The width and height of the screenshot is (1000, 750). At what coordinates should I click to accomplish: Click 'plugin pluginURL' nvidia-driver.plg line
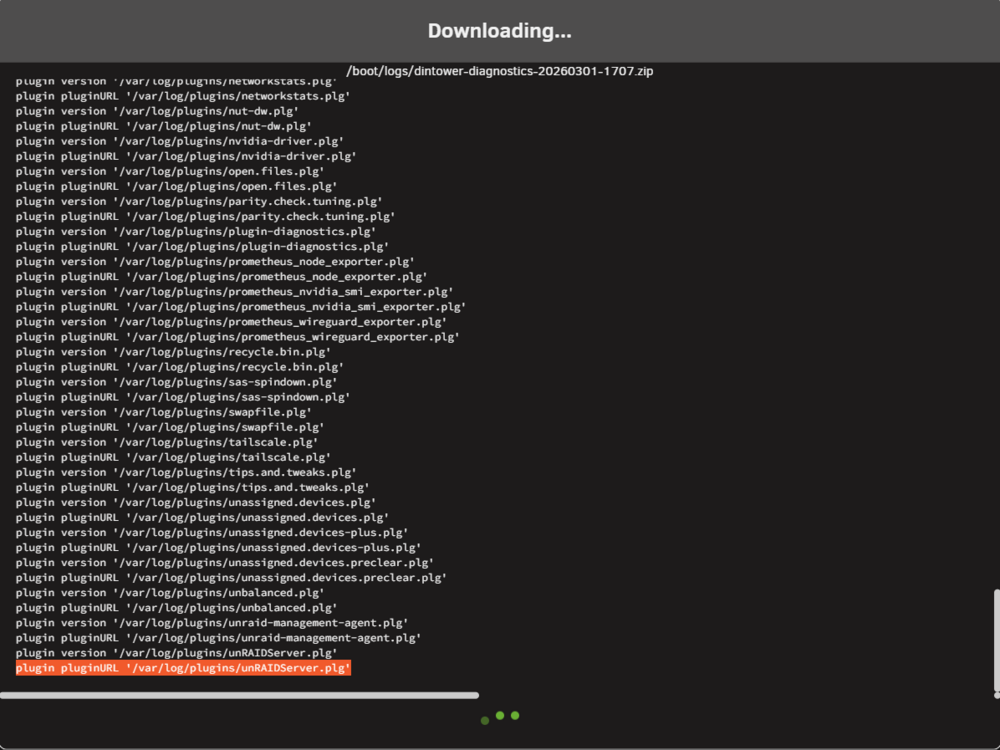(186, 156)
